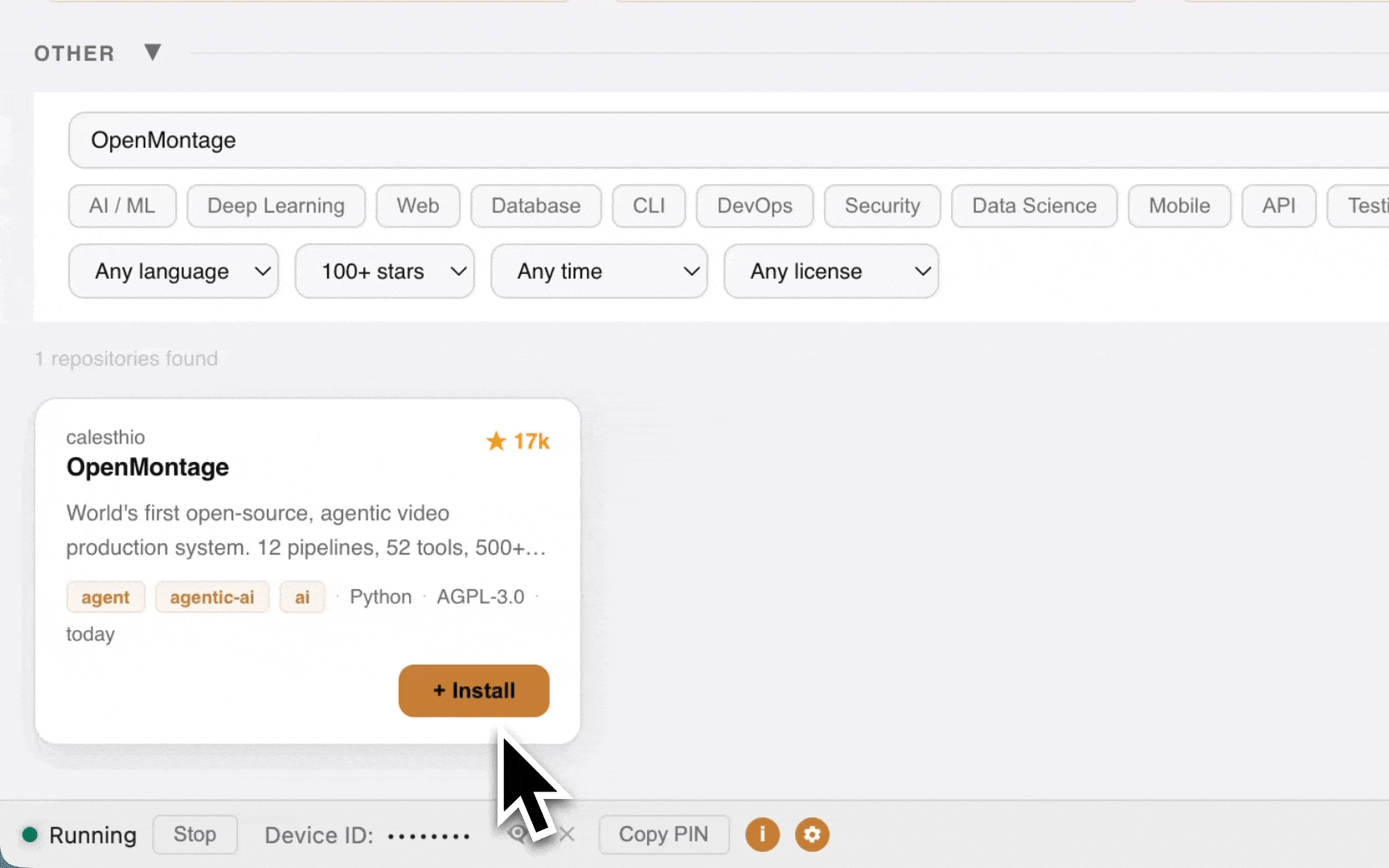Select the DevOps filter chip
Image resolution: width=1389 pixels, height=868 pixels.
[755, 206]
